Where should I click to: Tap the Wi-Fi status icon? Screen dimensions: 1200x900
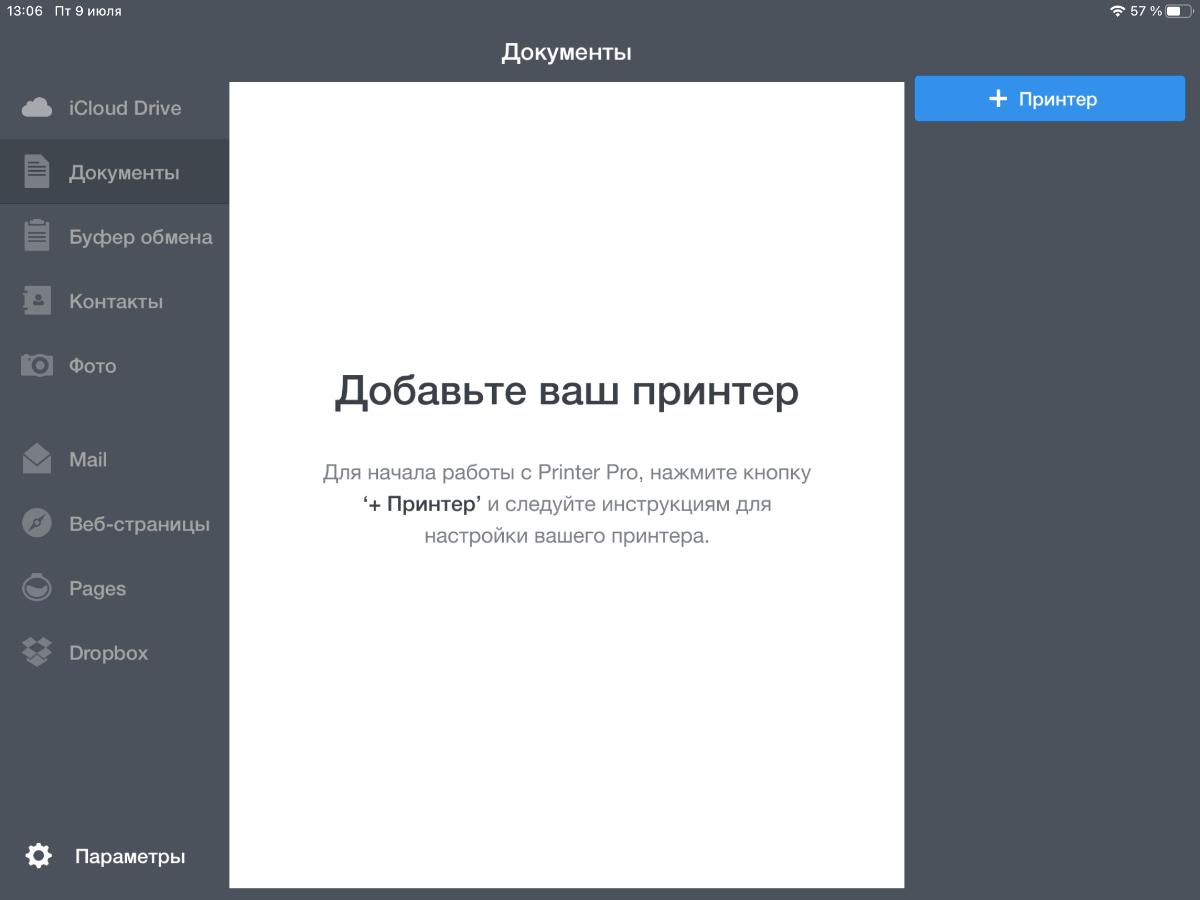pos(1117,11)
